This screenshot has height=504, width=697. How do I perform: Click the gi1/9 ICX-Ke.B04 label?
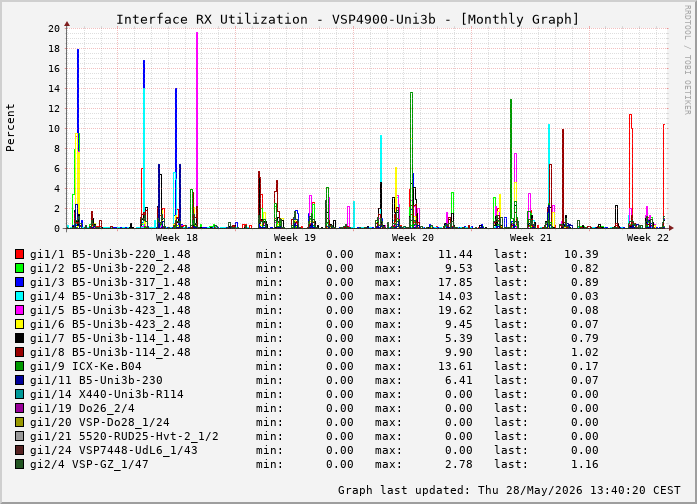pyautogui.click(x=86, y=366)
